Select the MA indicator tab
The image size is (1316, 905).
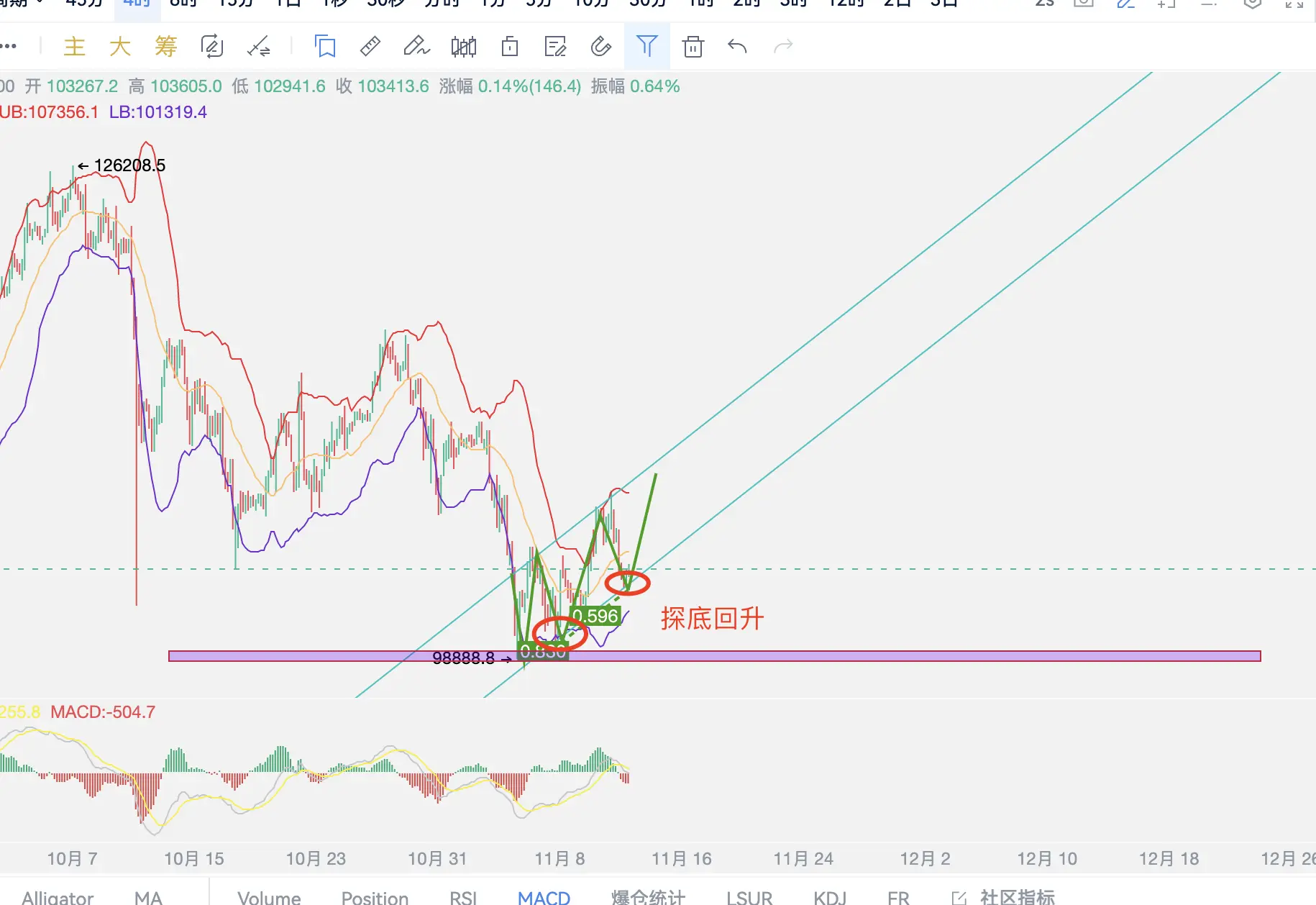click(x=148, y=897)
